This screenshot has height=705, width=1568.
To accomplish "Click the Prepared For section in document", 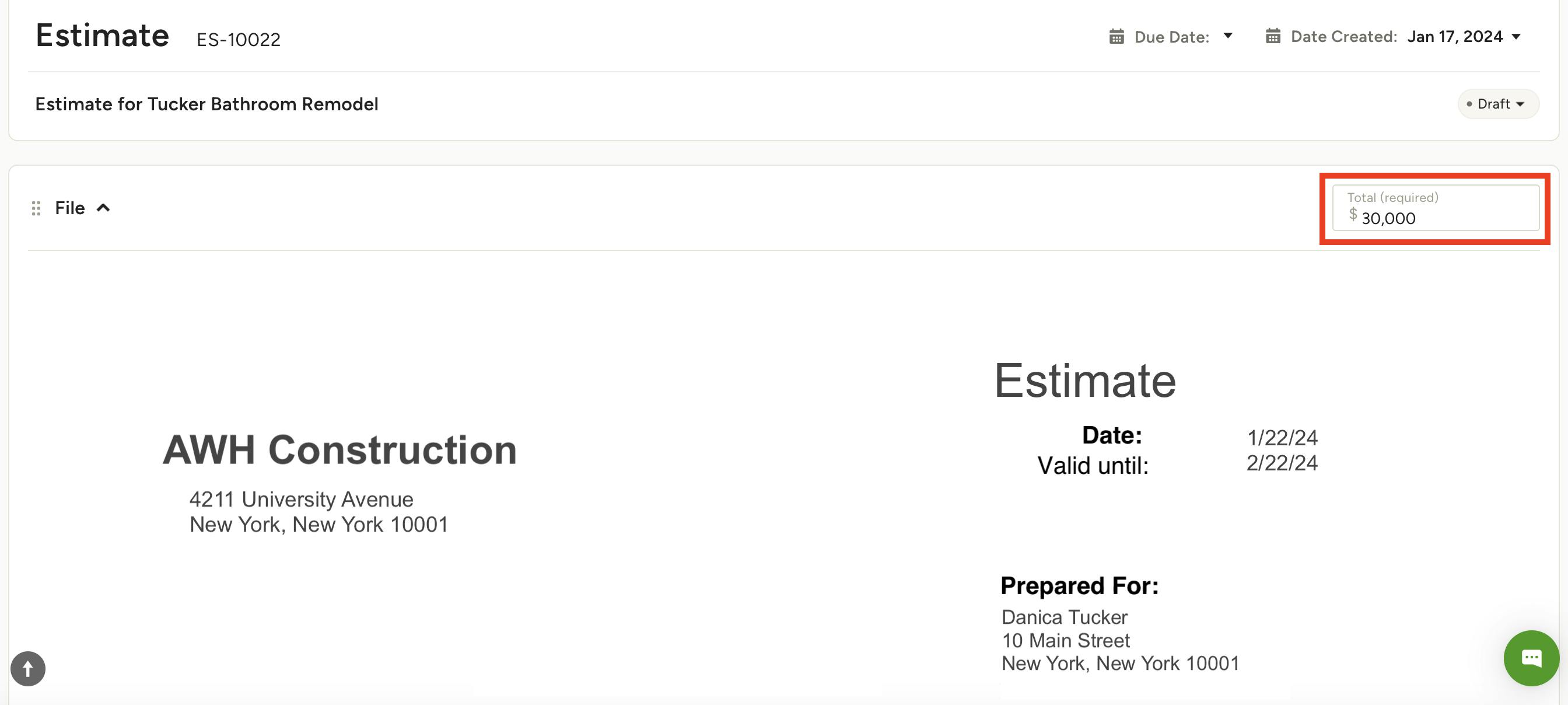I will pos(1079,585).
